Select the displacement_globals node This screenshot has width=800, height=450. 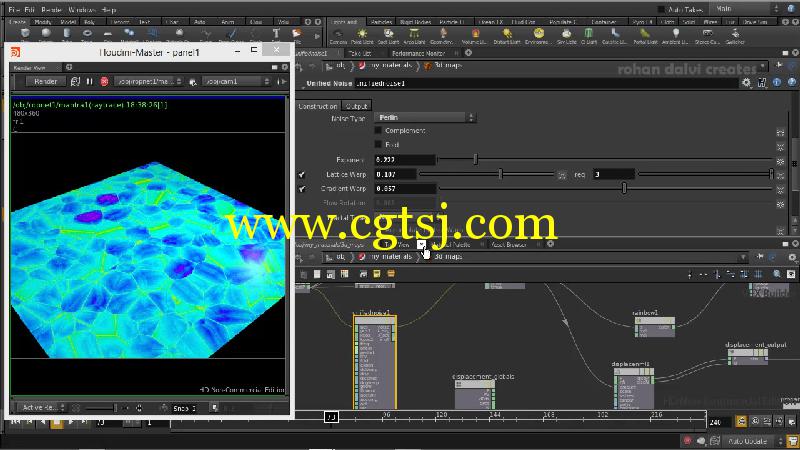coord(475,393)
